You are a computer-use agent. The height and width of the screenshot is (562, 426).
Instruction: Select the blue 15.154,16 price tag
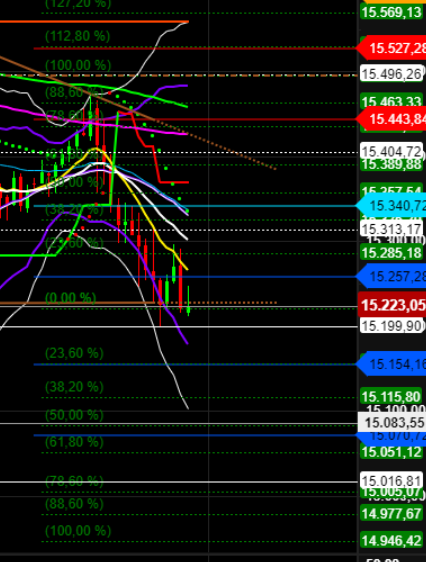(x=391, y=364)
